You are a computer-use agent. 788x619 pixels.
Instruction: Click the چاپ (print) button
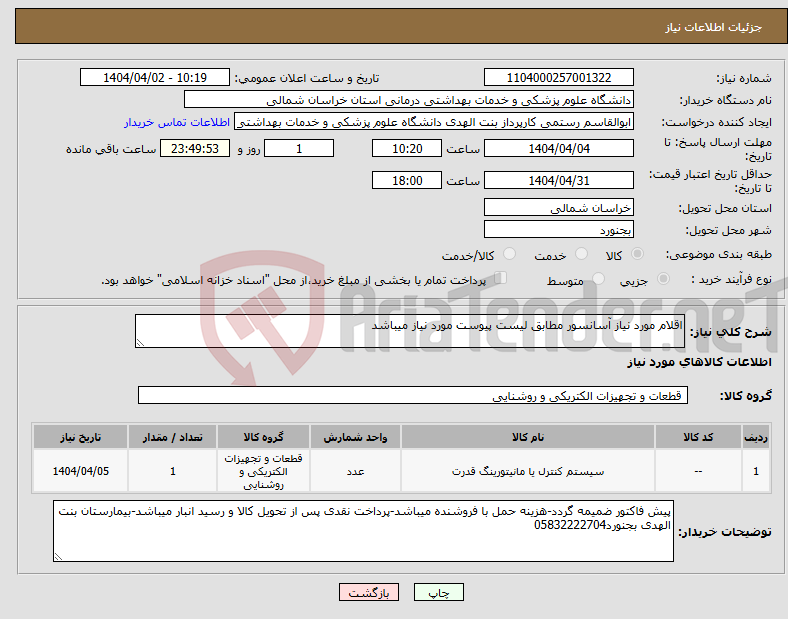438,592
